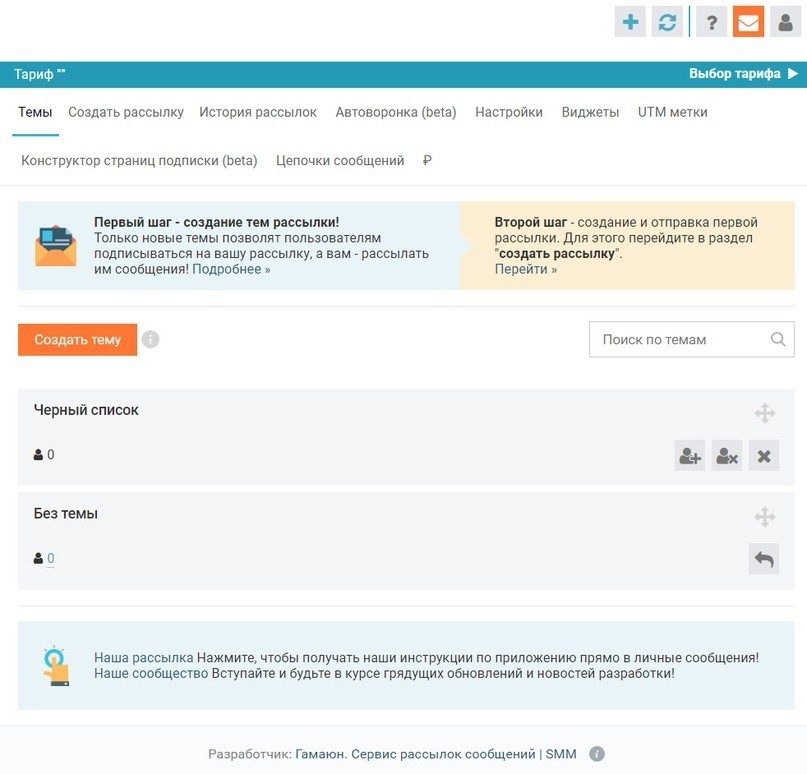Add a user to Черный список
This screenshot has height=774, width=807.
(690, 455)
